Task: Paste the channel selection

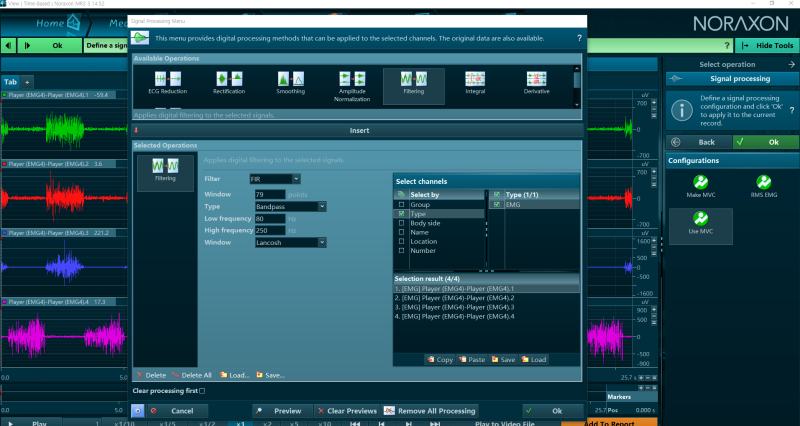Action: (472, 360)
